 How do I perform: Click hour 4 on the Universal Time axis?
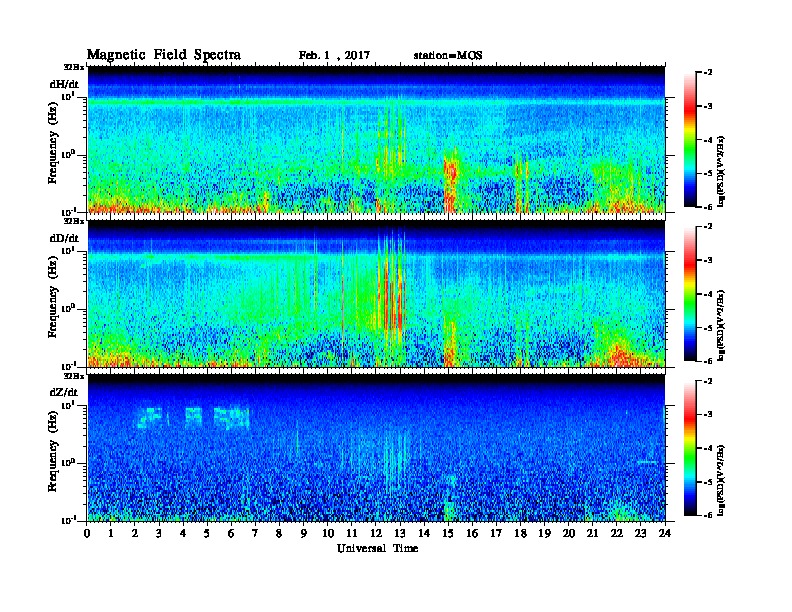pos(183,533)
